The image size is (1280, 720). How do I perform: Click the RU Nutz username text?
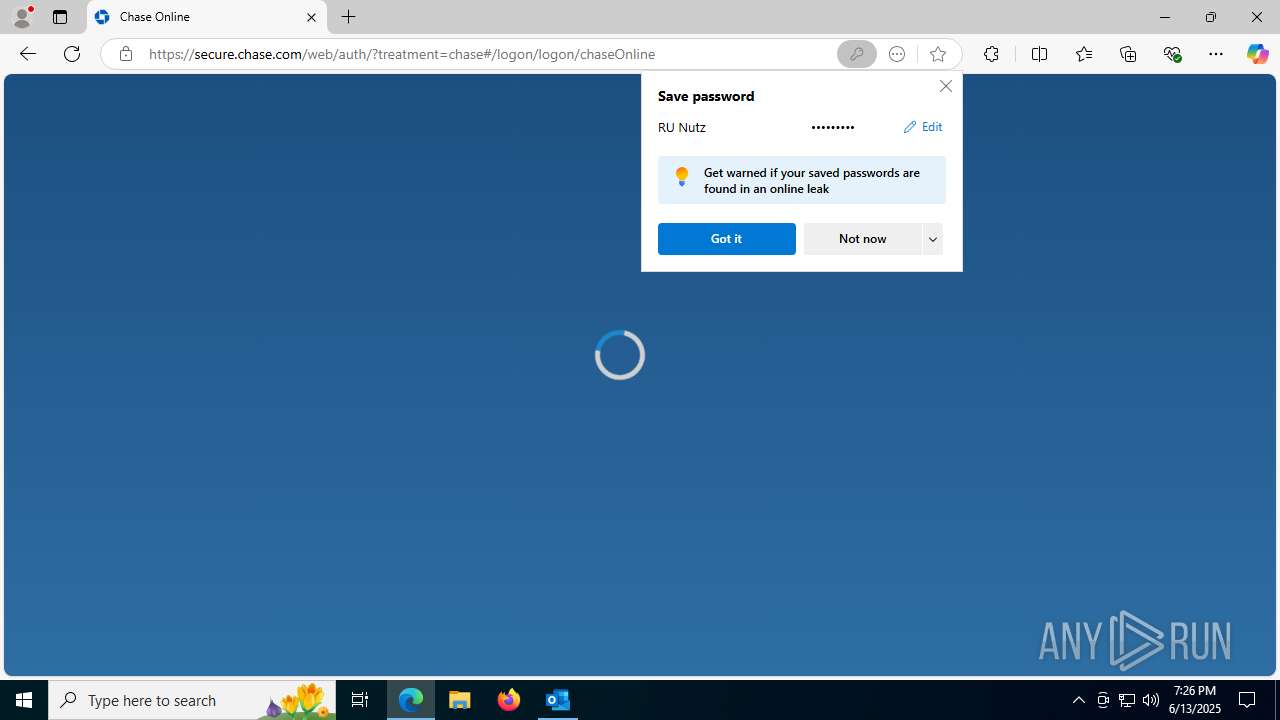click(x=682, y=127)
